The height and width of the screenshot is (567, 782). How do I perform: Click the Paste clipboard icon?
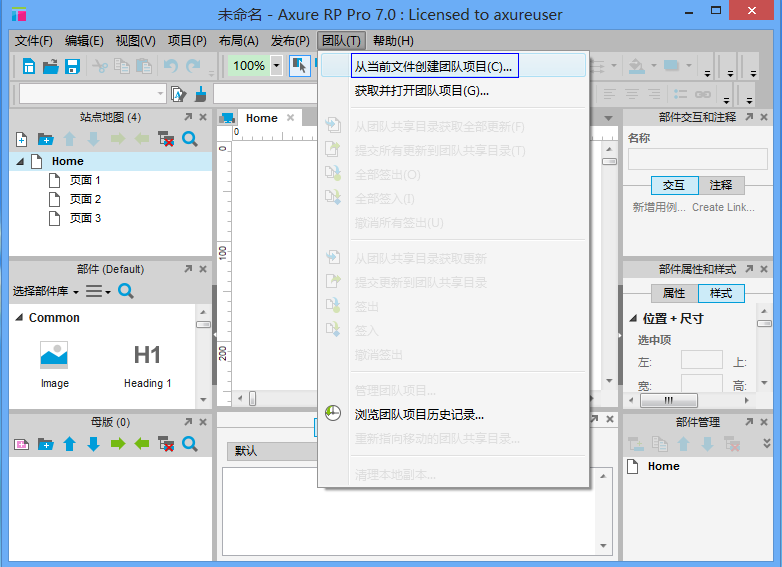pos(144,66)
